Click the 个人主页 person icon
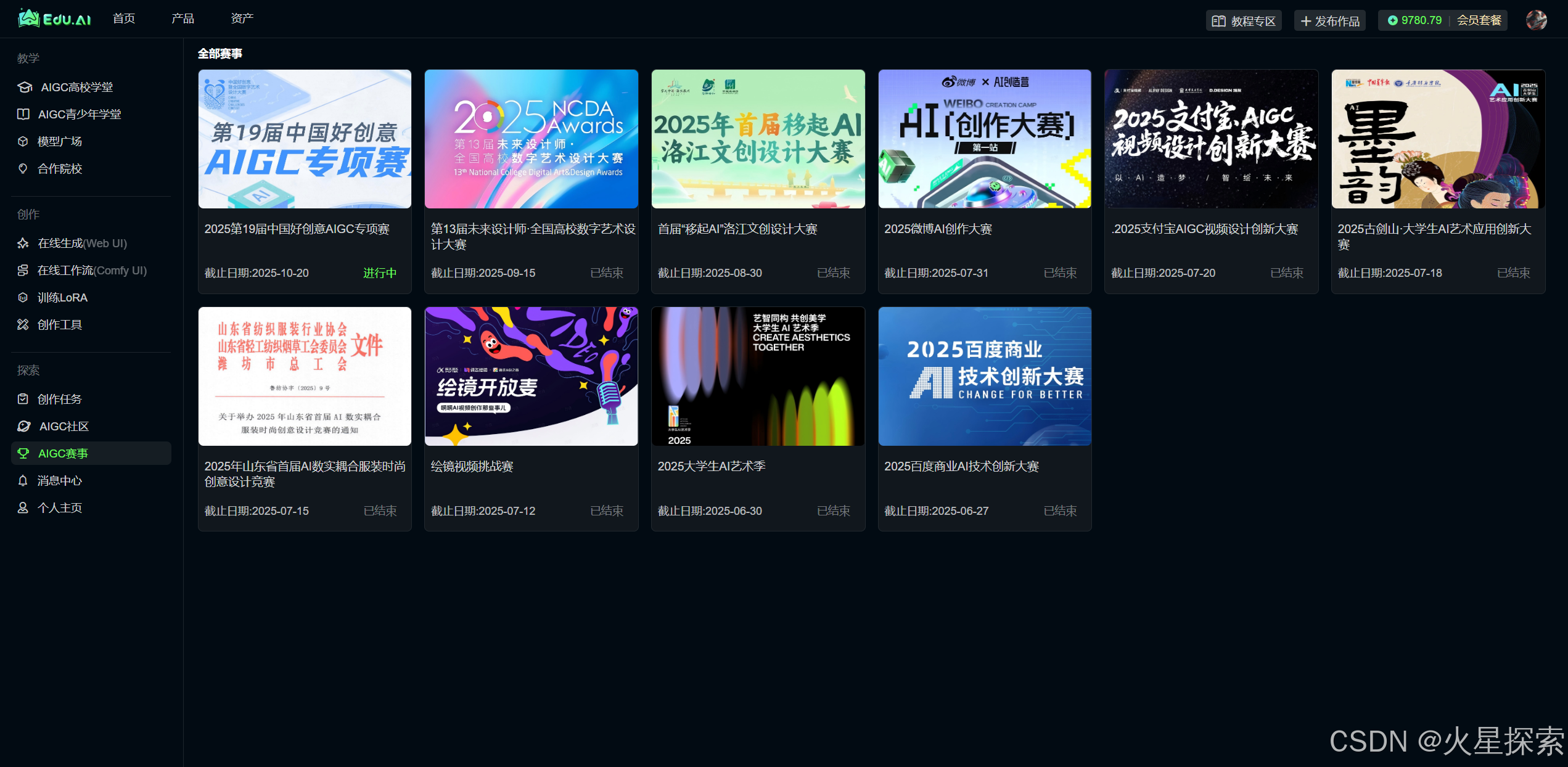The height and width of the screenshot is (767, 1568). coord(23,507)
